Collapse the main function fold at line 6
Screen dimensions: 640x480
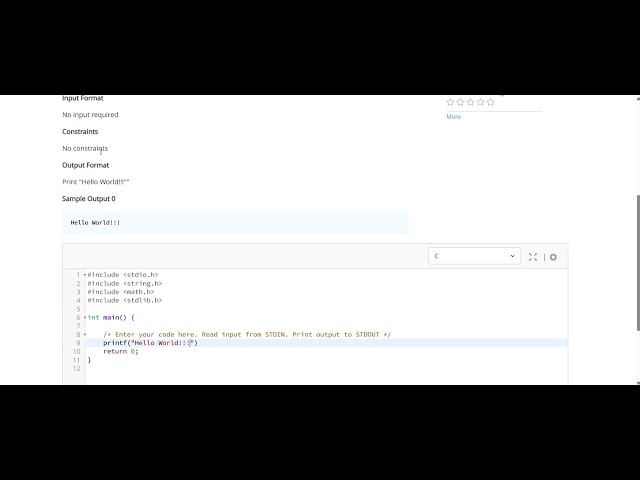(x=85, y=317)
